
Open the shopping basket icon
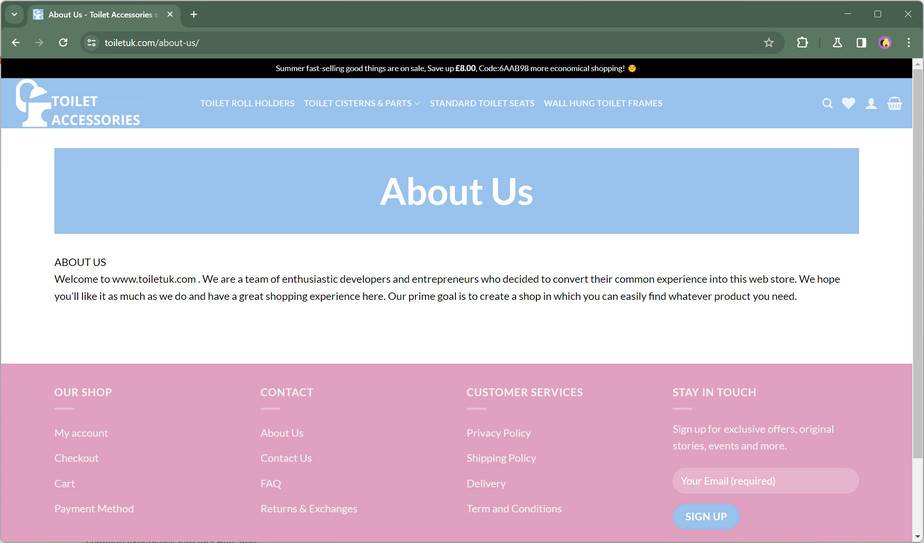pyautogui.click(x=895, y=103)
